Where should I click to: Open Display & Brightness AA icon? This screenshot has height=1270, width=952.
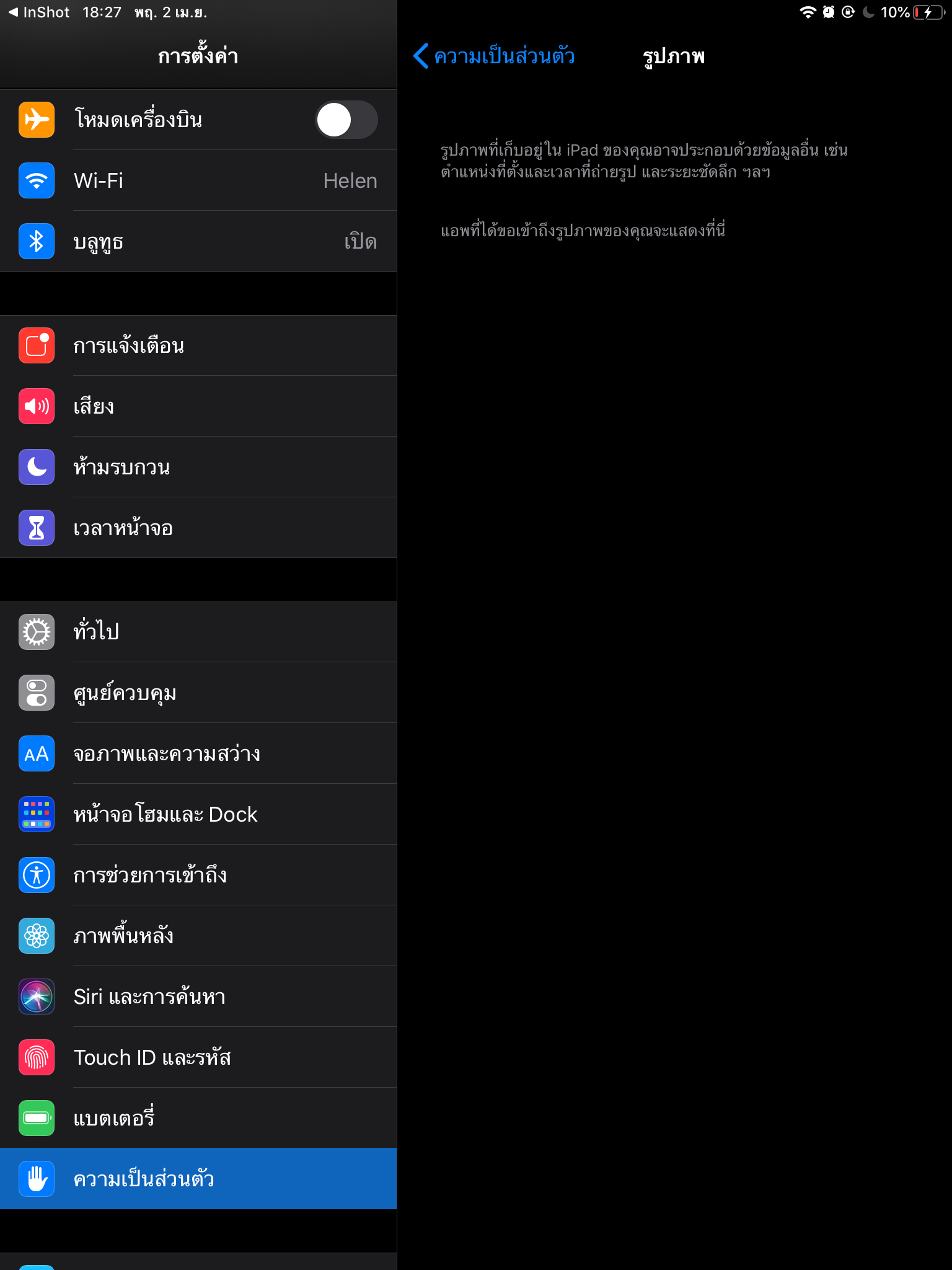click(x=37, y=753)
